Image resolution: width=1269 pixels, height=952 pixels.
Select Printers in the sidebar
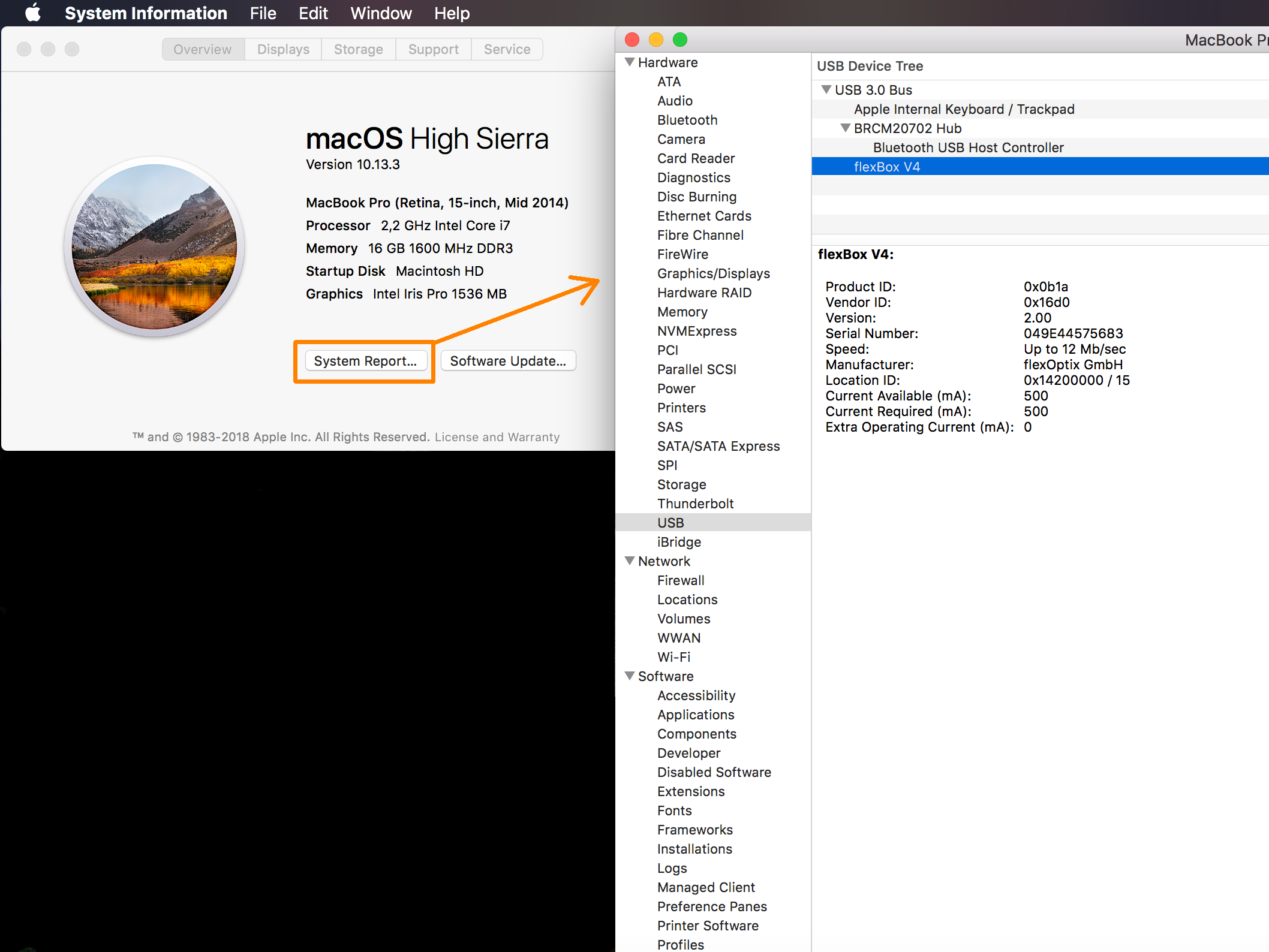click(x=681, y=408)
